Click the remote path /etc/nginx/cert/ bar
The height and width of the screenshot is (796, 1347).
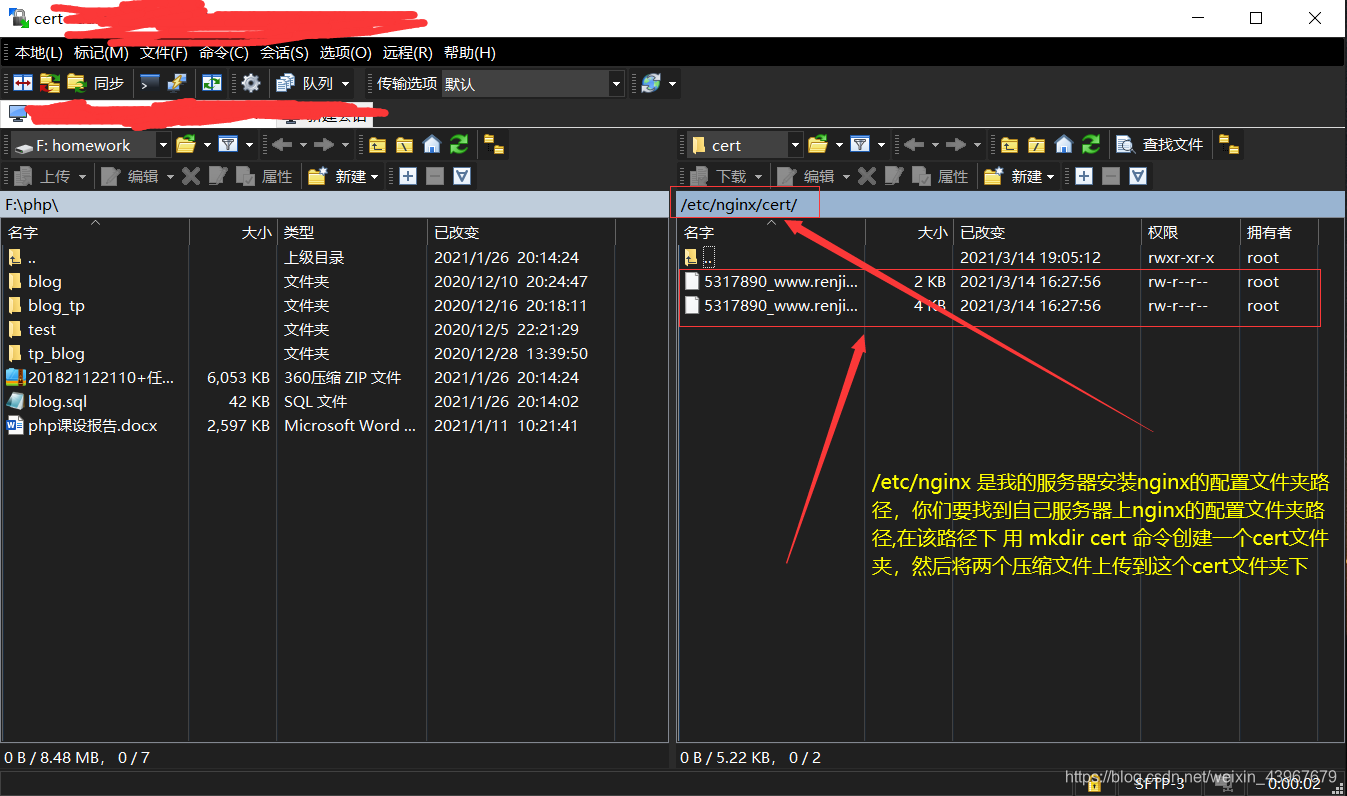[x=1009, y=204]
